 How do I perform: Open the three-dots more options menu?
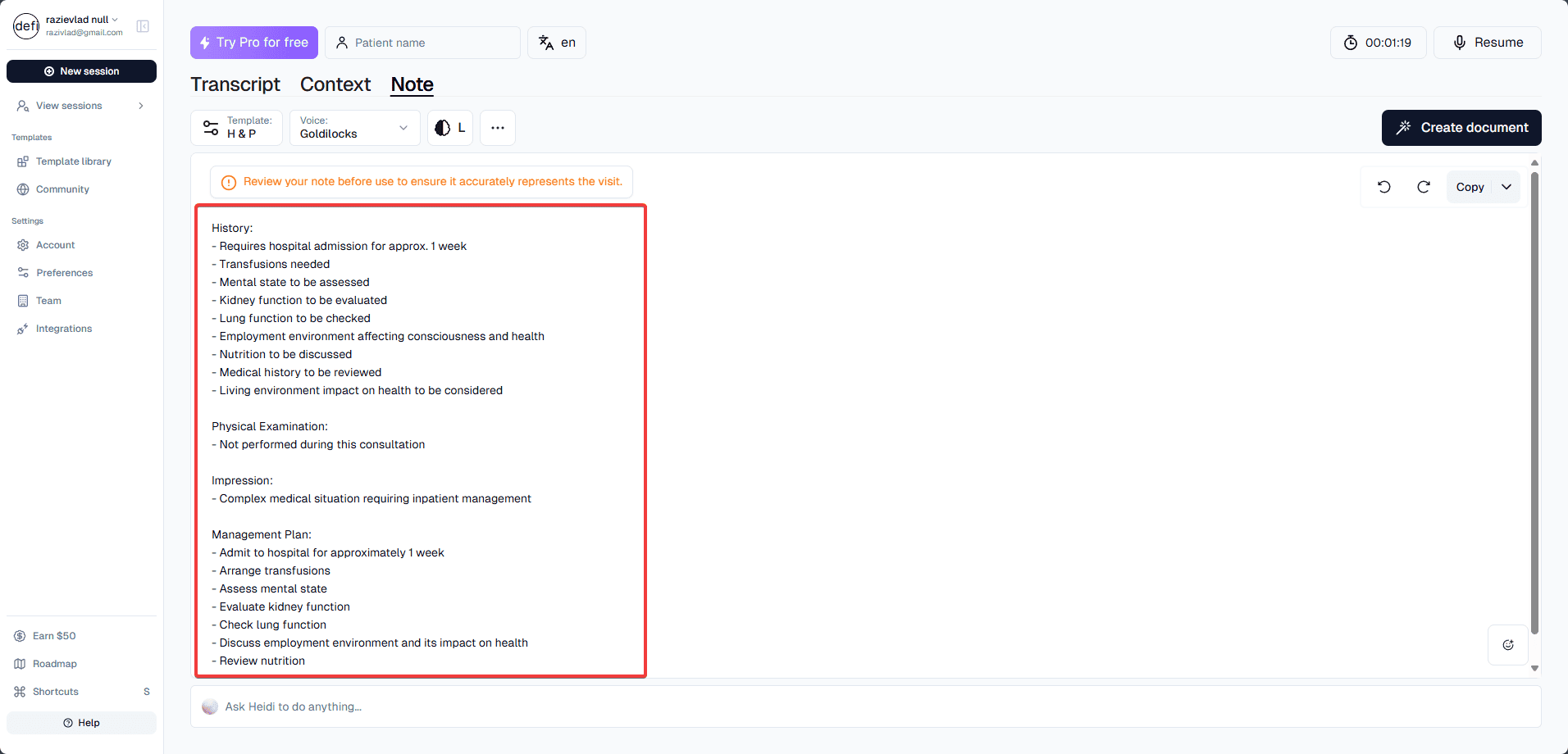coord(498,128)
